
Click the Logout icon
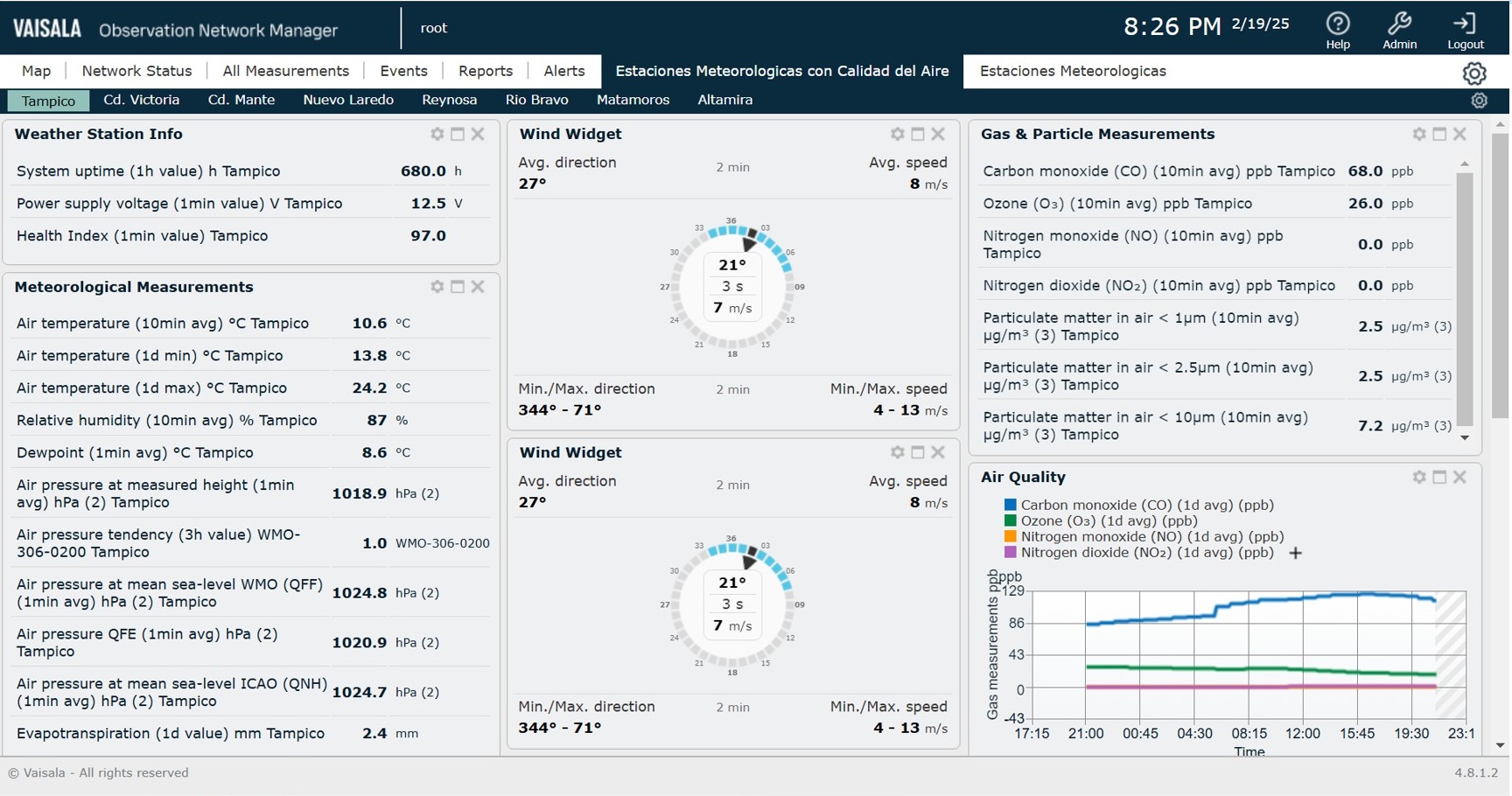(x=1464, y=24)
